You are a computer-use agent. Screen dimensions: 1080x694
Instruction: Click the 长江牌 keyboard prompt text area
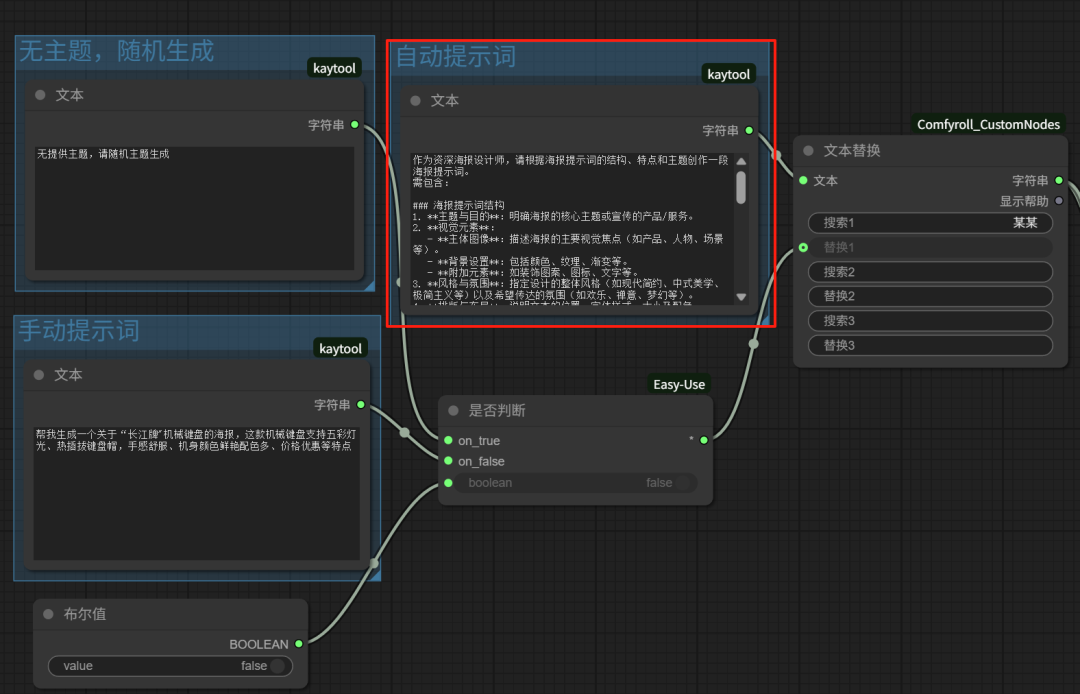[196, 493]
